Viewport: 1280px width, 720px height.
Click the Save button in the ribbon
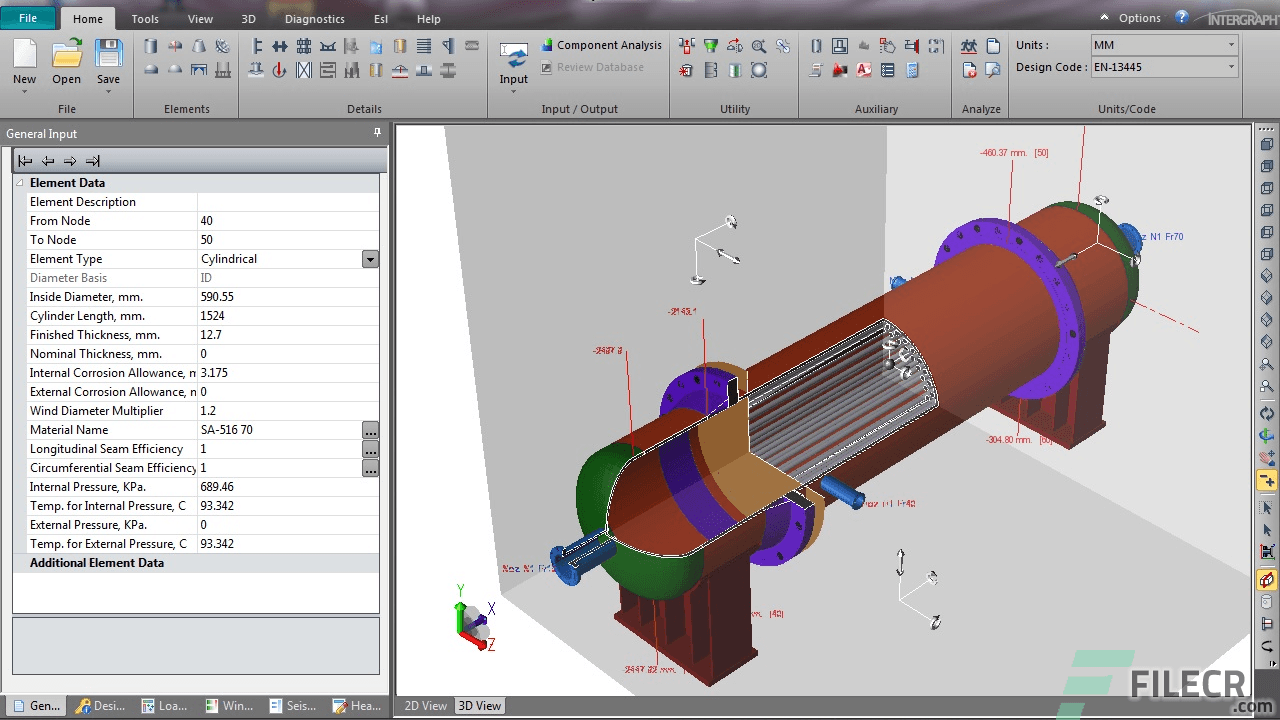[x=108, y=61]
